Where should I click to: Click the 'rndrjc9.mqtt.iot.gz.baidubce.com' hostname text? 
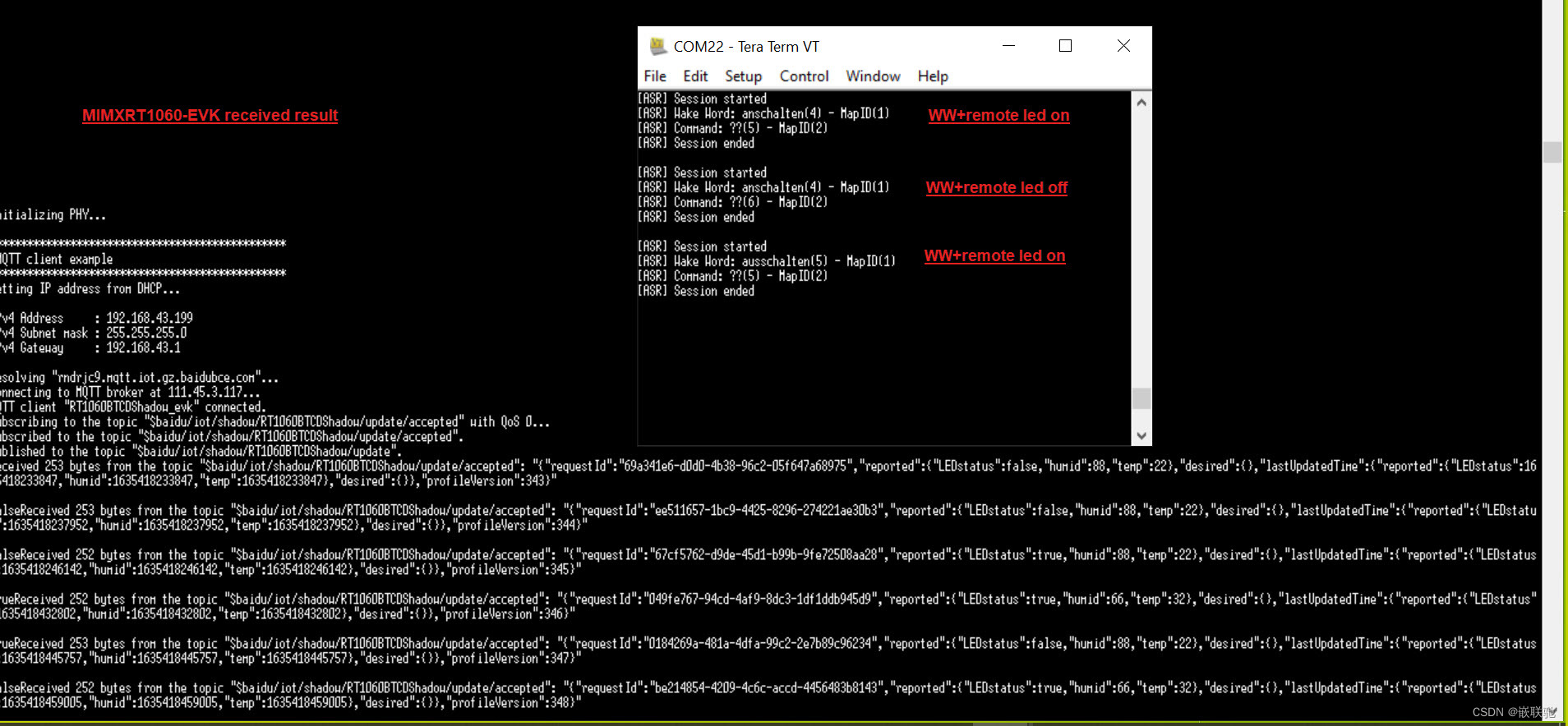(156, 378)
